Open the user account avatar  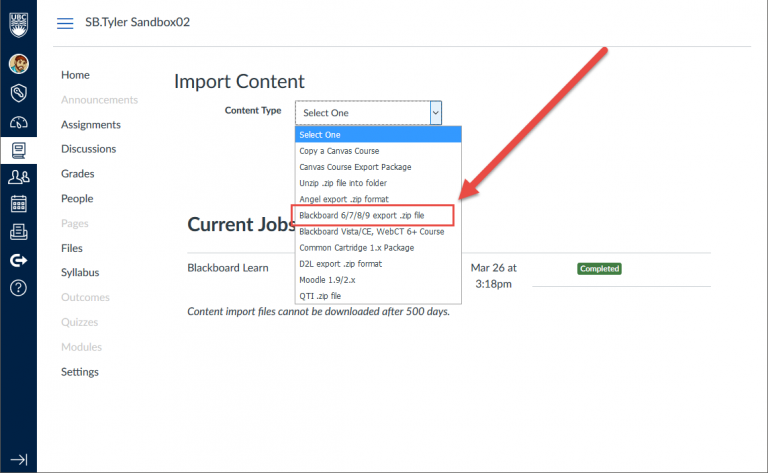click(19, 64)
